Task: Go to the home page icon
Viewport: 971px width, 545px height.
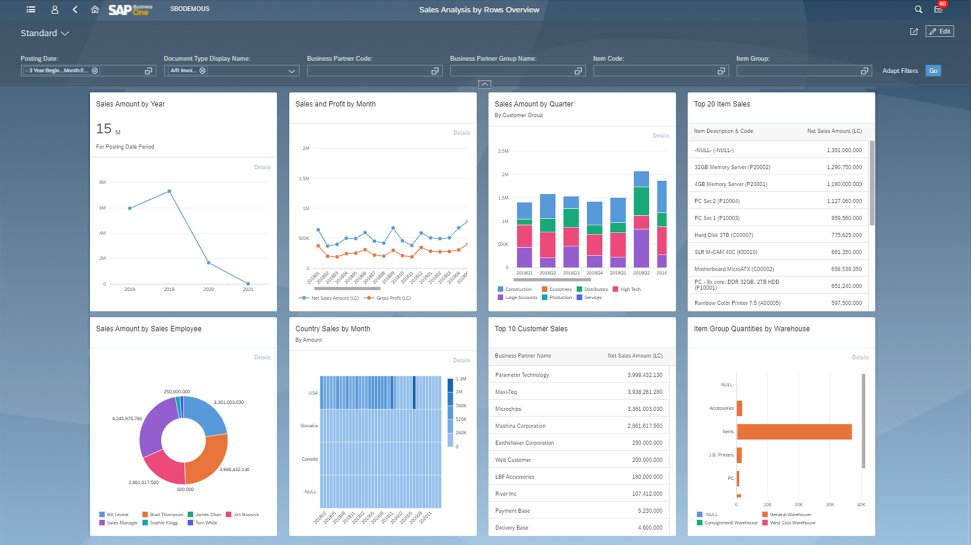Action: coord(95,9)
